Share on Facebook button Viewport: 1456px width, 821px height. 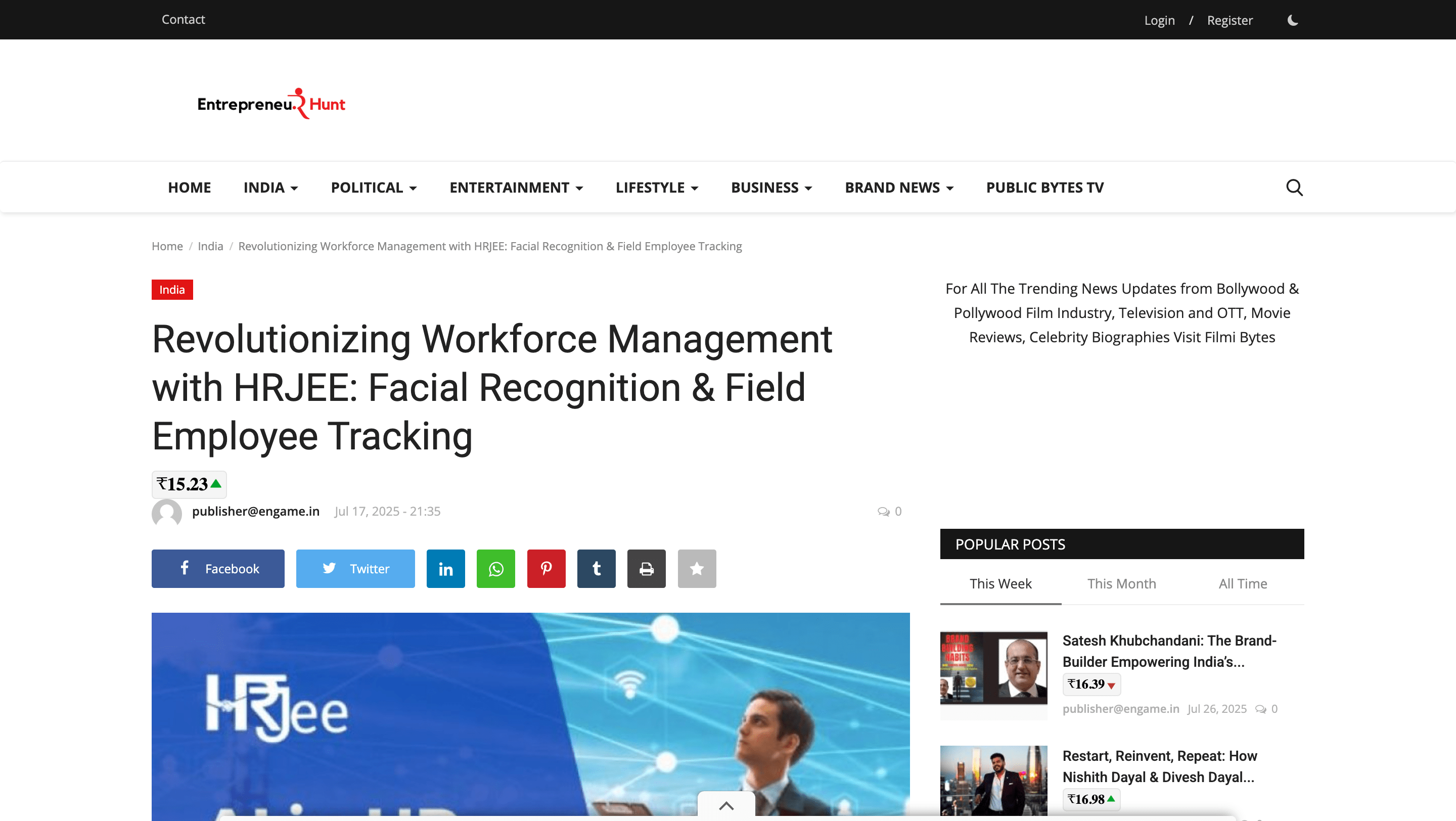pyautogui.click(x=217, y=568)
